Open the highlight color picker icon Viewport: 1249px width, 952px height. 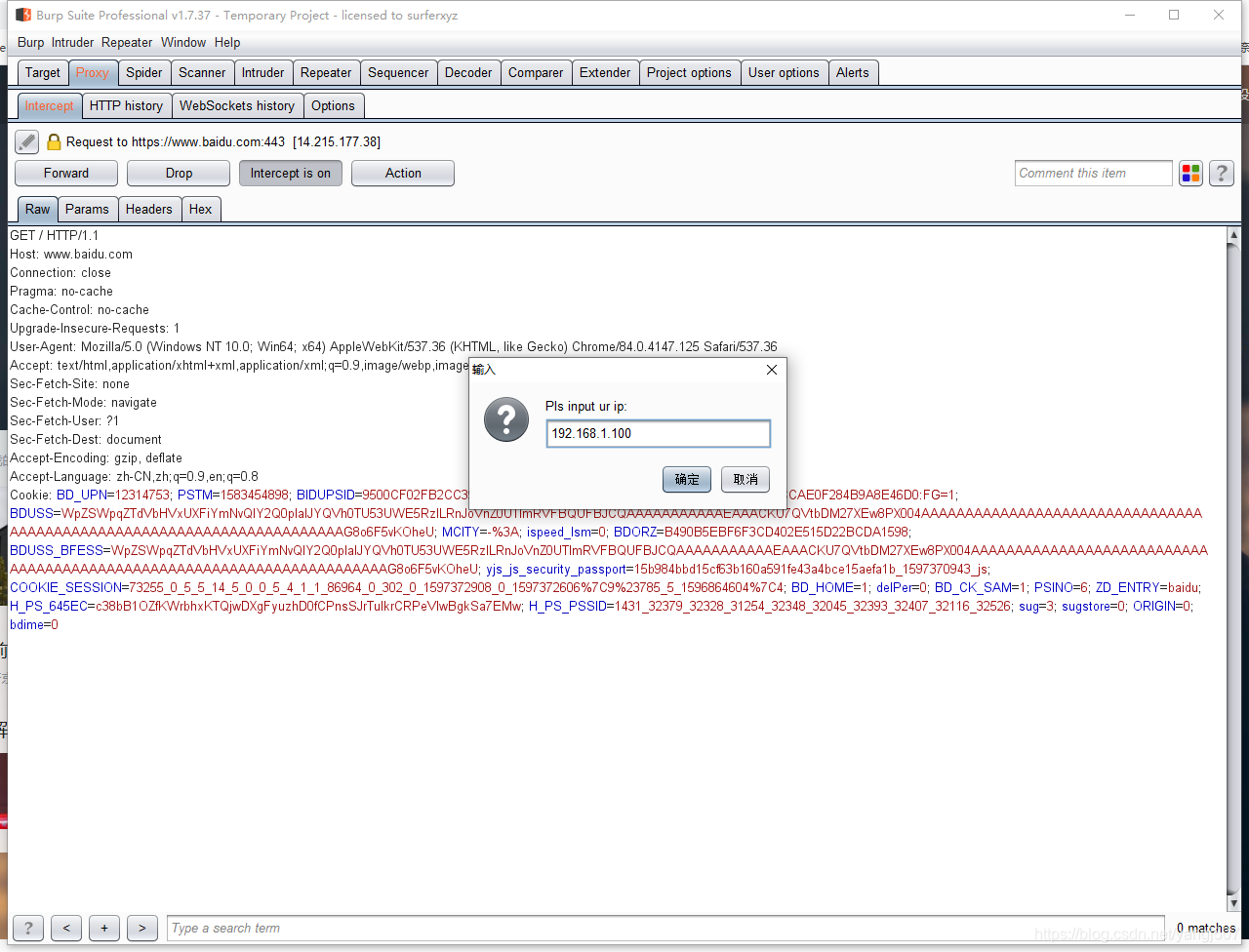click(x=1190, y=174)
